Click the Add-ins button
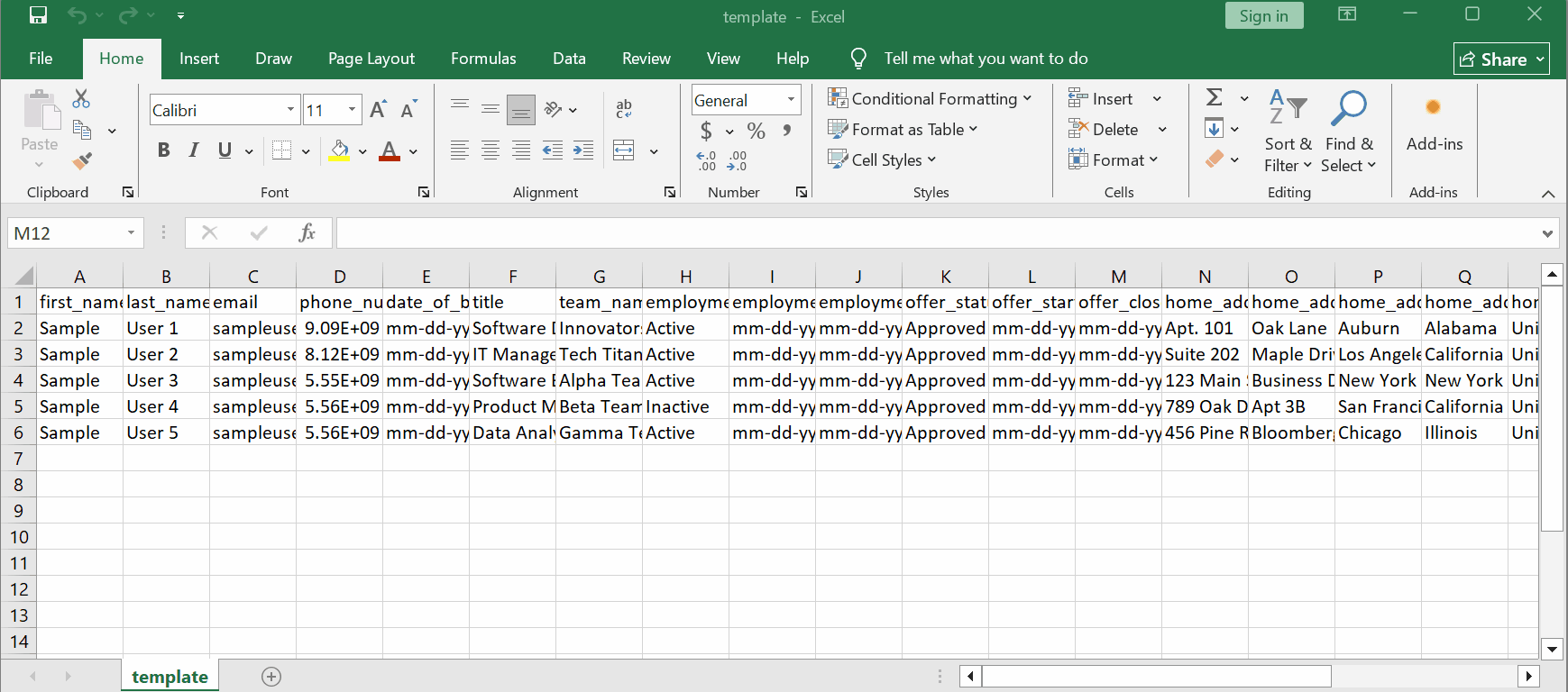Image resolution: width=1568 pixels, height=692 pixels. pyautogui.click(x=1434, y=124)
